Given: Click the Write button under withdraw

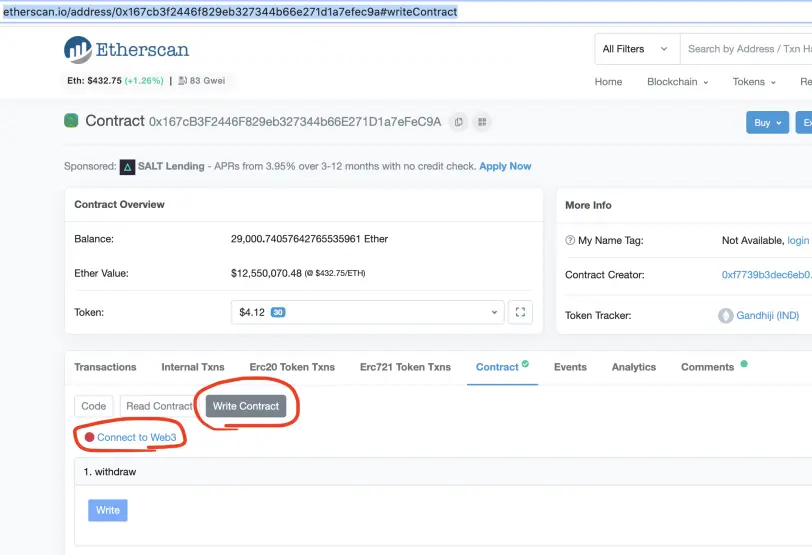Looking at the screenshot, I should tap(108, 510).
